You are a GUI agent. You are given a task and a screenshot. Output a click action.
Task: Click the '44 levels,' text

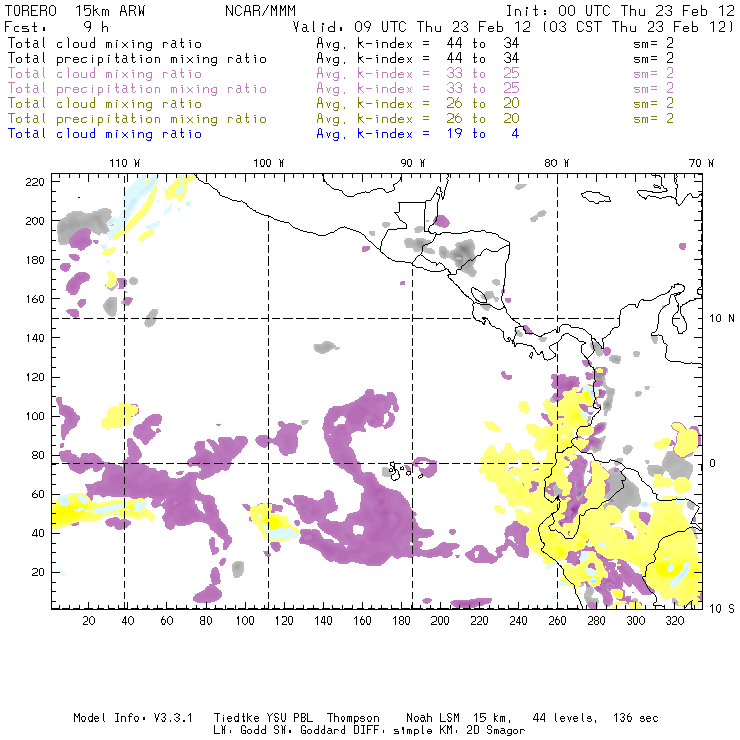[565, 718]
